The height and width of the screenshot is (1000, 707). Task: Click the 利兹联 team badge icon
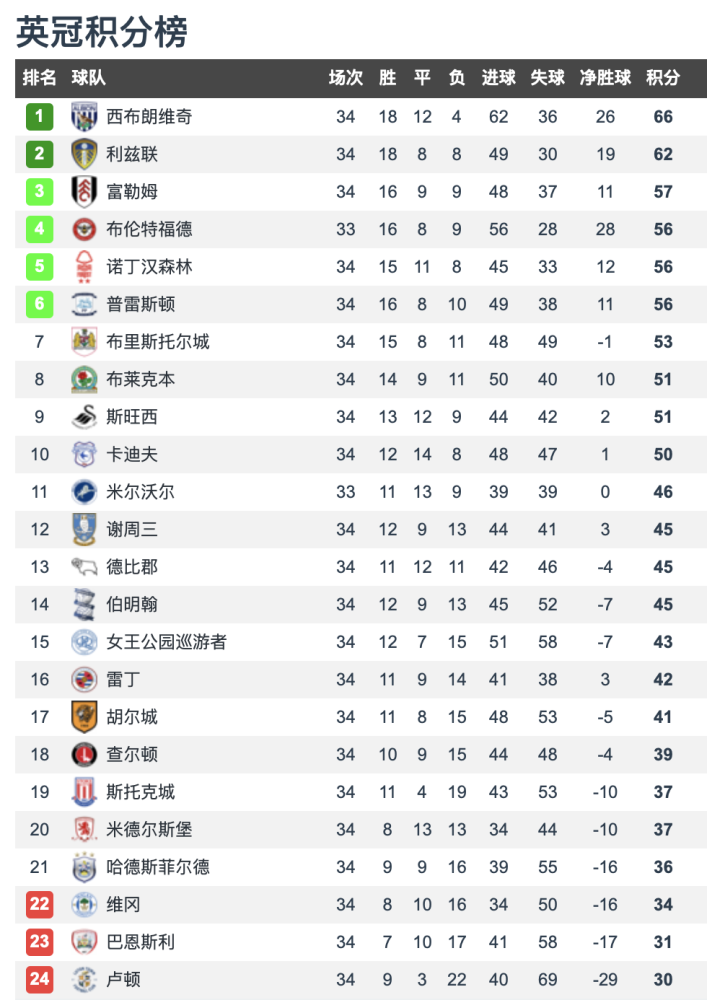click(x=84, y=154)
